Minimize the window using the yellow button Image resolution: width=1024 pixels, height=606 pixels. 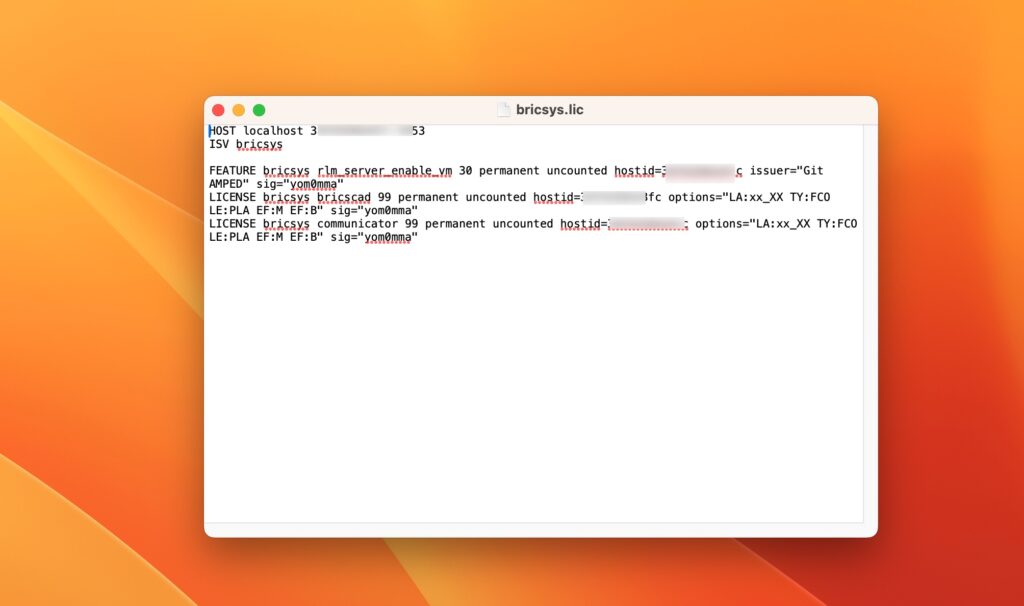(x=238, y=110)
